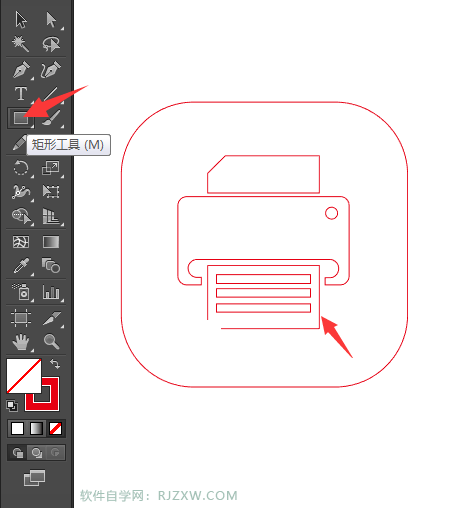The image size is (466, 508).
Task: Open the Change Screen Mode button
Action: click(34, 478)
